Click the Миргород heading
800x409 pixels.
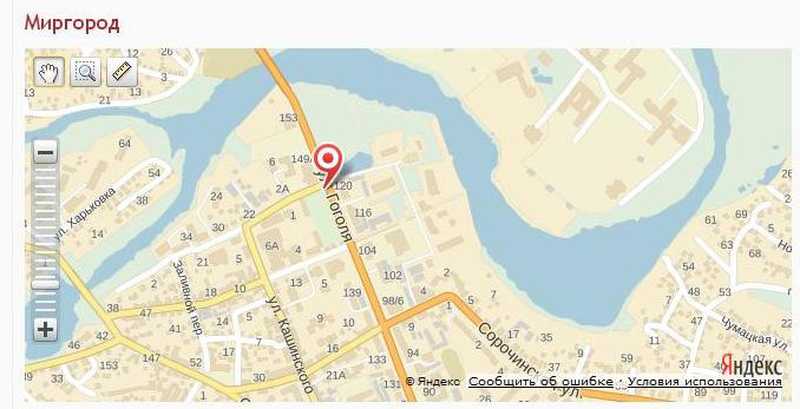point(72,23)
